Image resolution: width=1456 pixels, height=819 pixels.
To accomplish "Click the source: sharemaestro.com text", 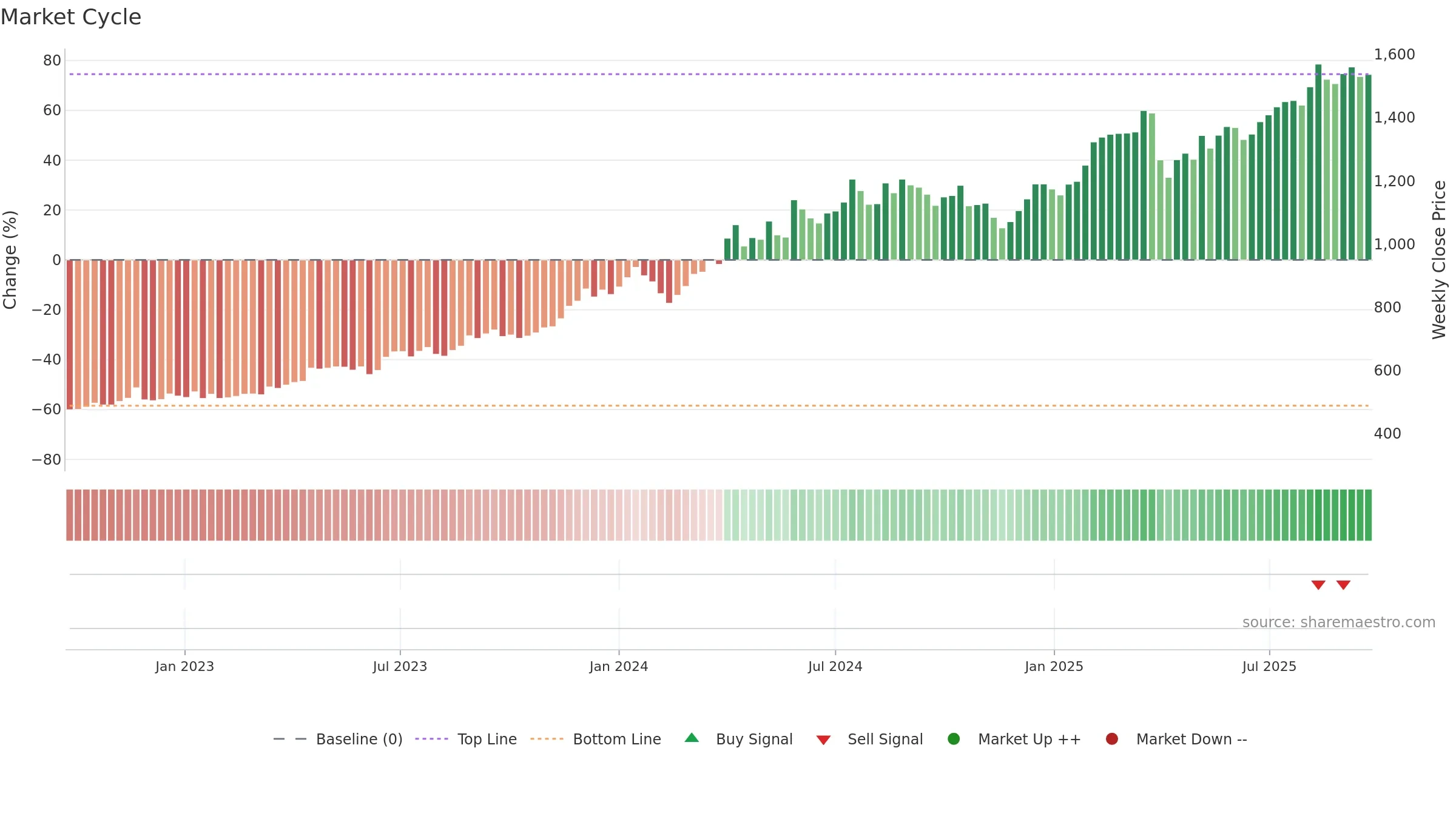I will [x=1339, y=622].
